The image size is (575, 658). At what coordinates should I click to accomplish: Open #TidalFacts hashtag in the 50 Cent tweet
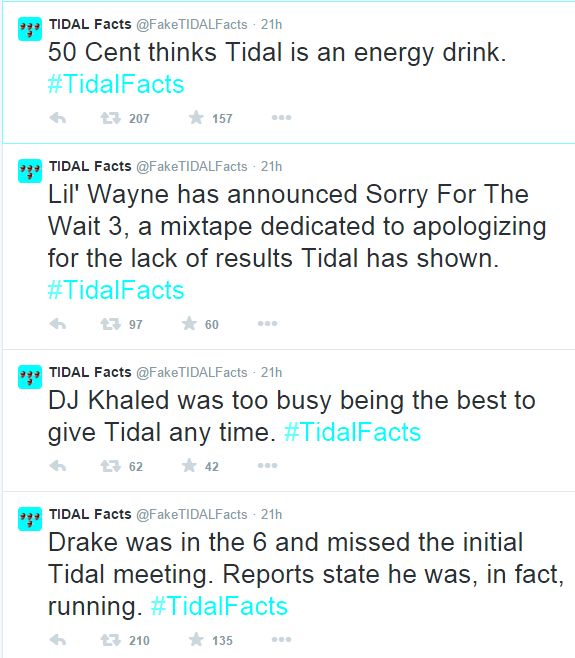point(116,84)
